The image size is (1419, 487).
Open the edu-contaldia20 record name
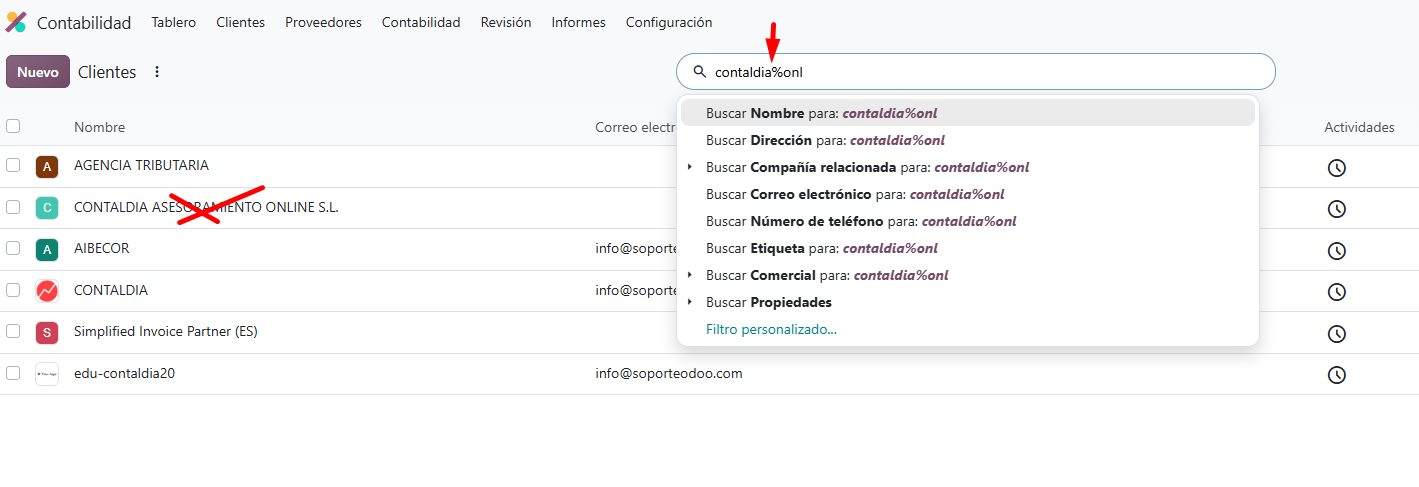pos(125,373)
